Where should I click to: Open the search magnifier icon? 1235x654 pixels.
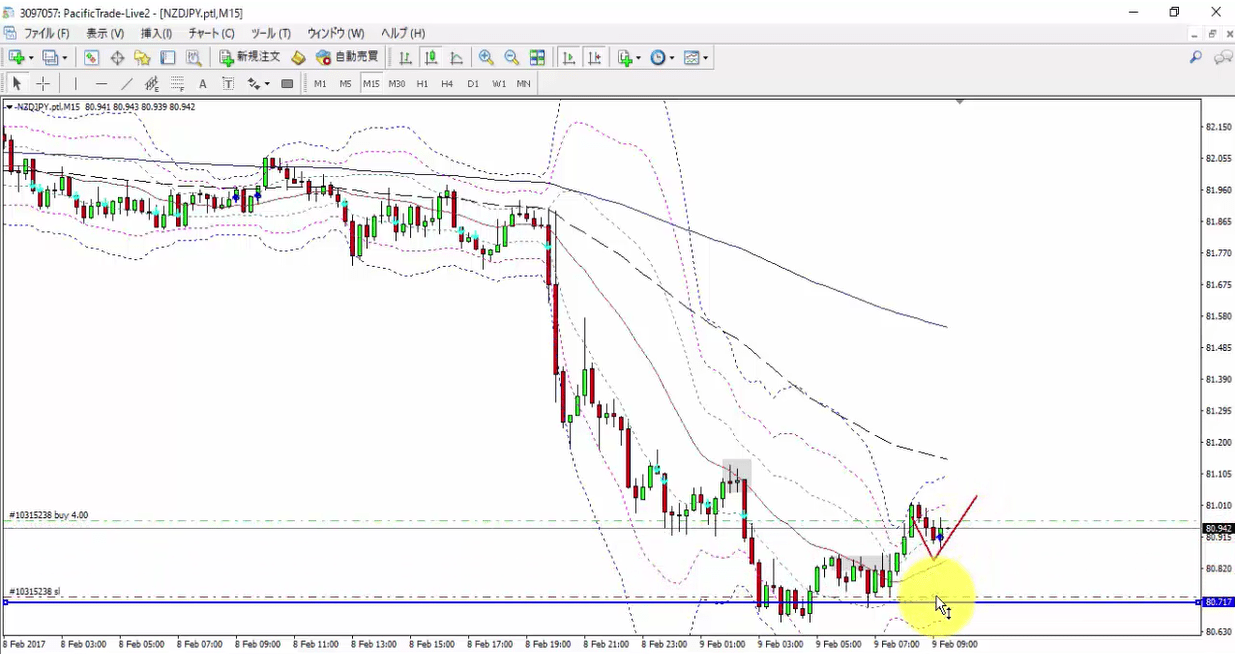point(1195,58)
